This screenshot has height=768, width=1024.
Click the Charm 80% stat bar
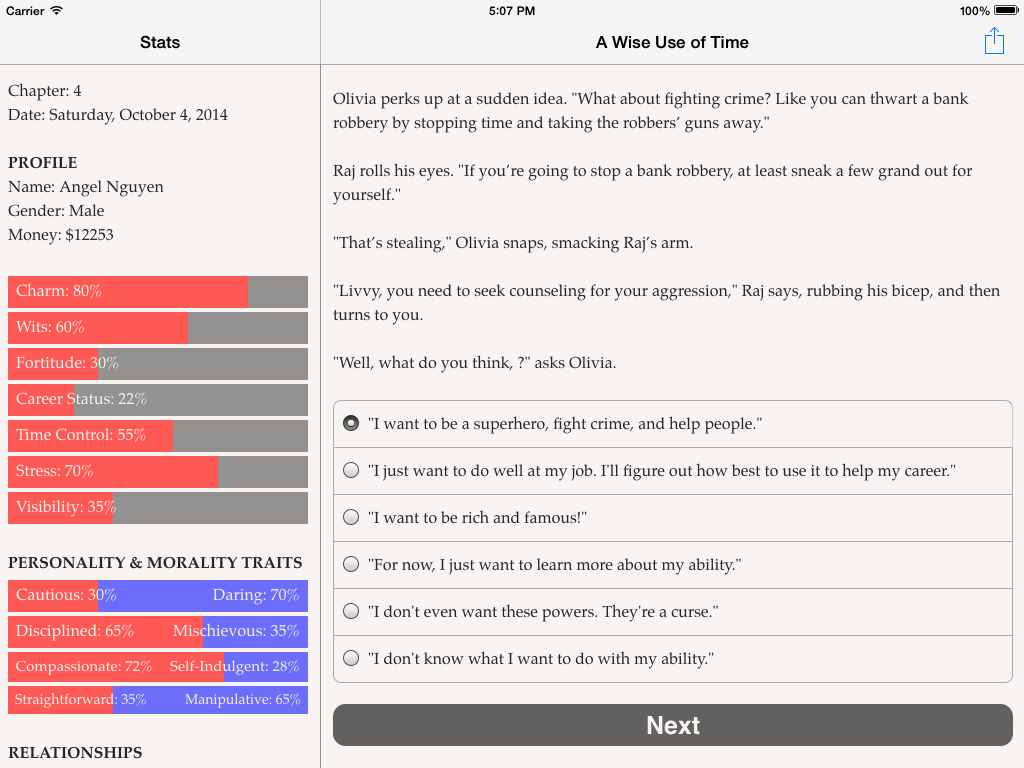coord(158,291)
